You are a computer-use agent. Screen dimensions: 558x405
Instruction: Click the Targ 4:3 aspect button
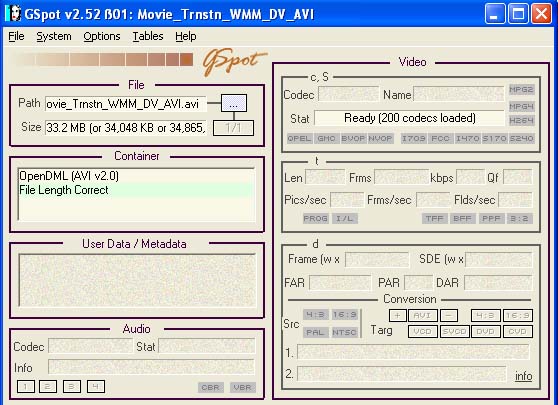click(486, 315)
